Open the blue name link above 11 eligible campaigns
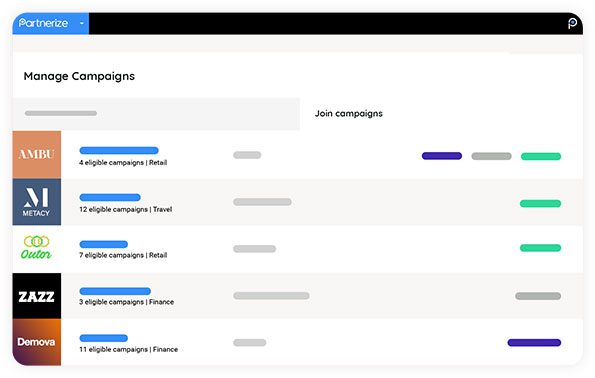The image size is (595, 378). point(104,338)
